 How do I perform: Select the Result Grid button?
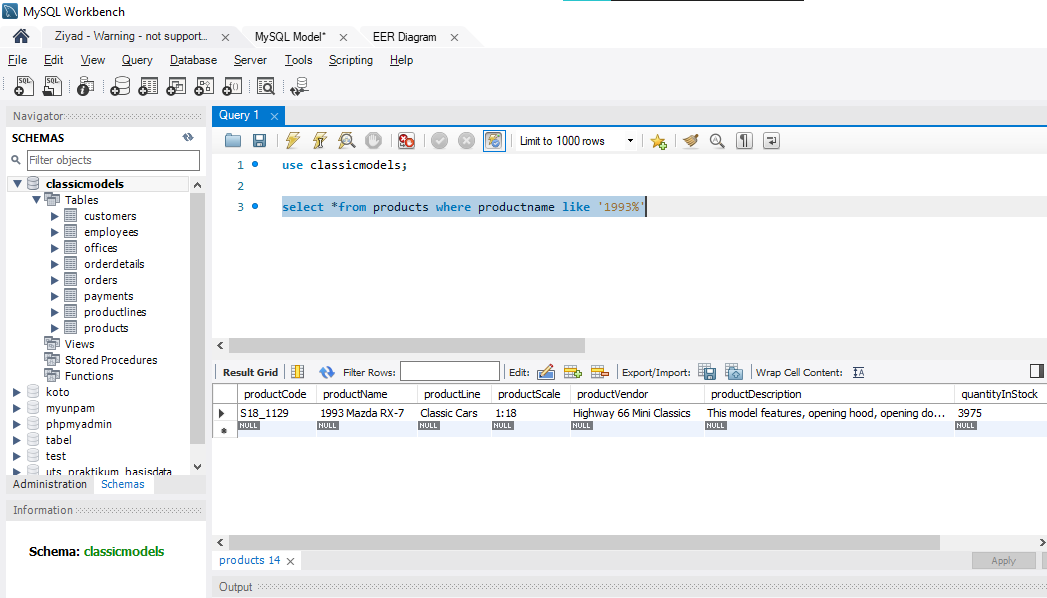250,372
